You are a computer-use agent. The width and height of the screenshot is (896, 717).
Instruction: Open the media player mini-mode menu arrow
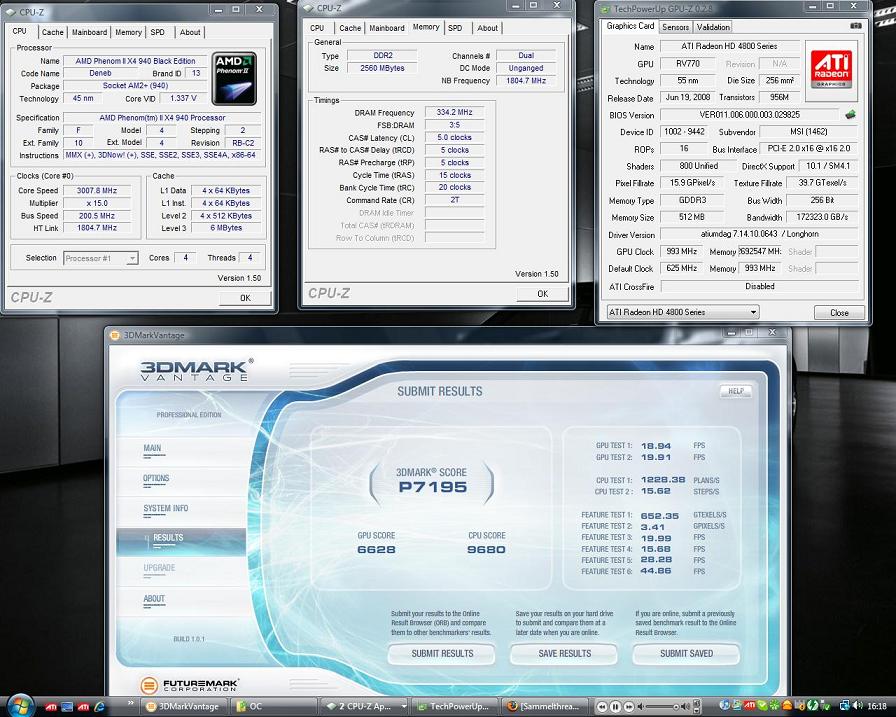[x=697, y=711]
